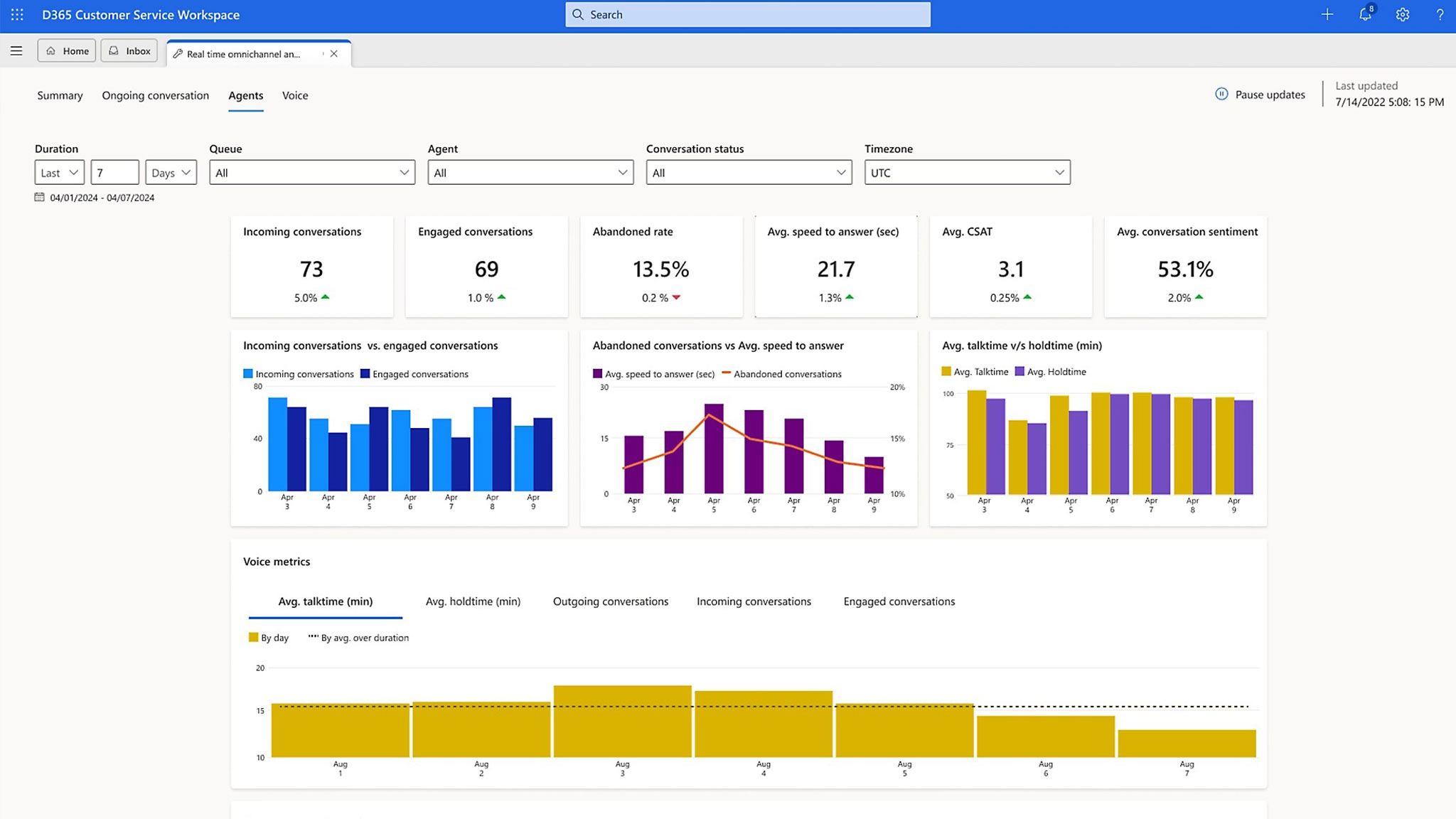Open the Inbox
The width and height of the screenshot is (1456, 819).
tap(129, 50)
